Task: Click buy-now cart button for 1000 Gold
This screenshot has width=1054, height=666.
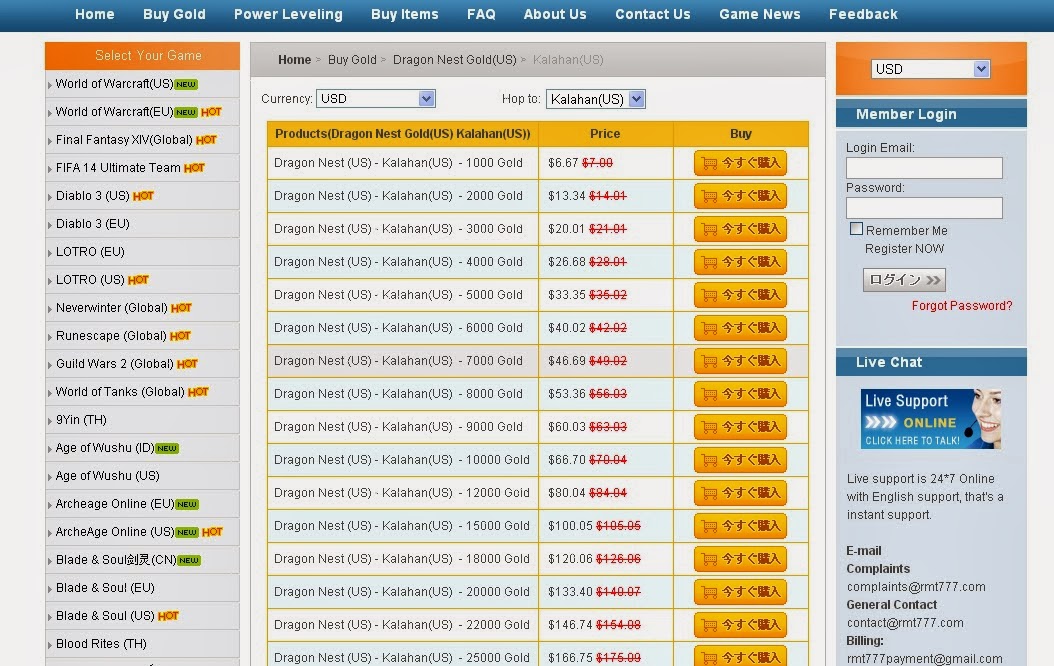Action: click(740, 163)
